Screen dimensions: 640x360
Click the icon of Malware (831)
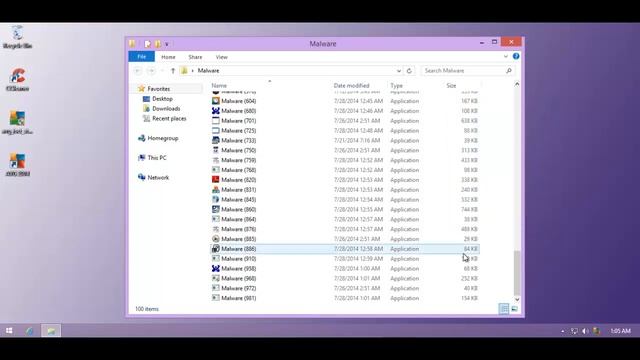(x=216, y=189)
